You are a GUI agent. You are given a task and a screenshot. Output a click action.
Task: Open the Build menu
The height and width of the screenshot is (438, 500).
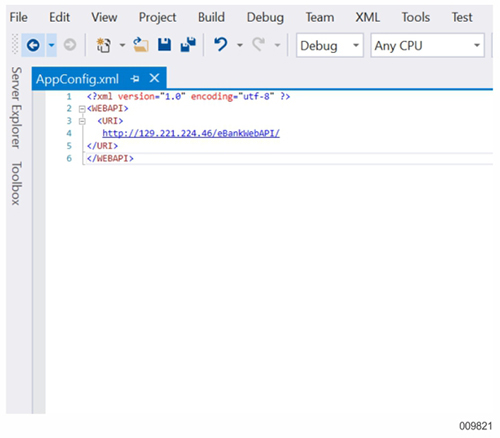coord(211,17)
